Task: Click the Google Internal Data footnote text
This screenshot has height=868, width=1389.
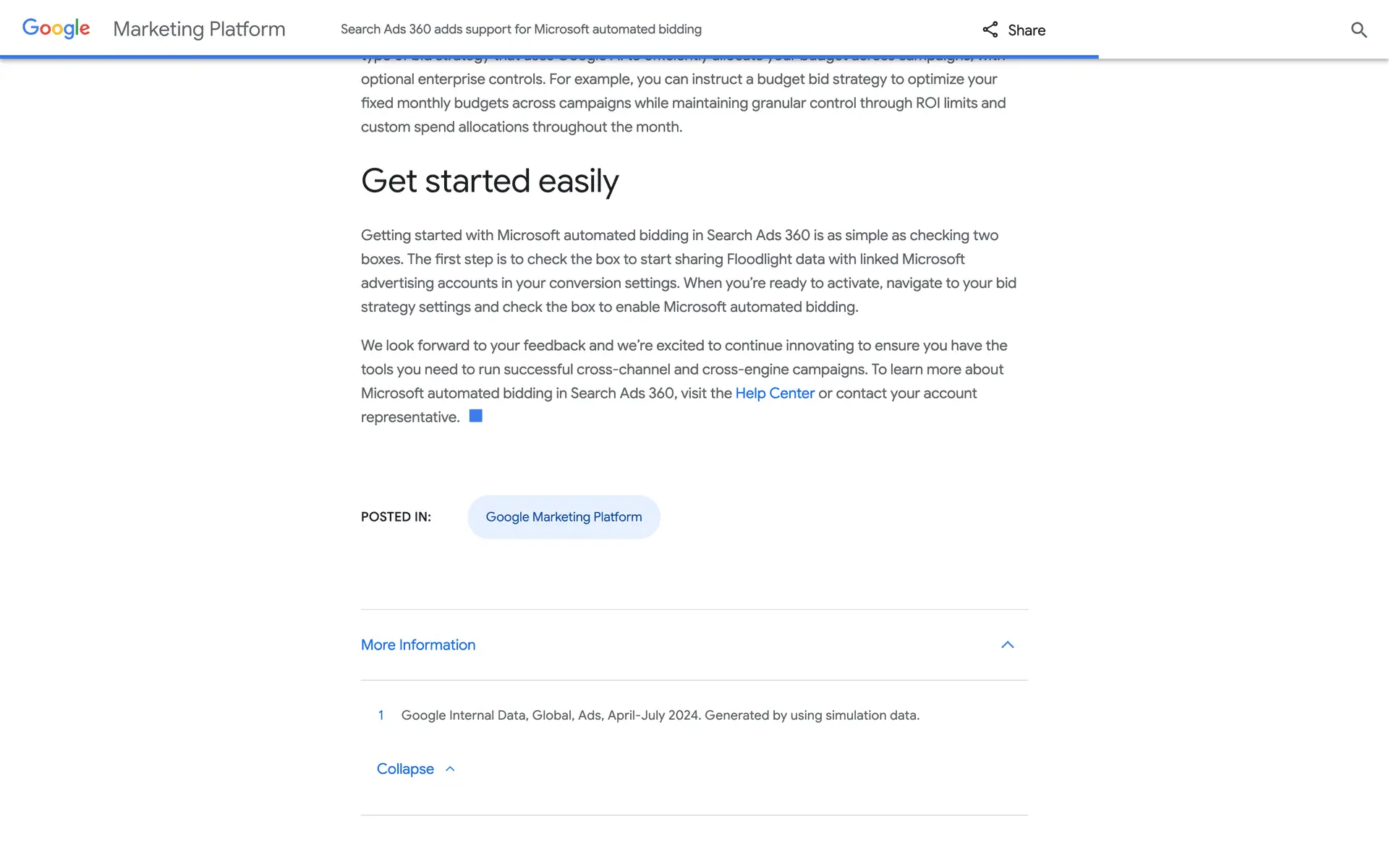Action: [660, 715]
